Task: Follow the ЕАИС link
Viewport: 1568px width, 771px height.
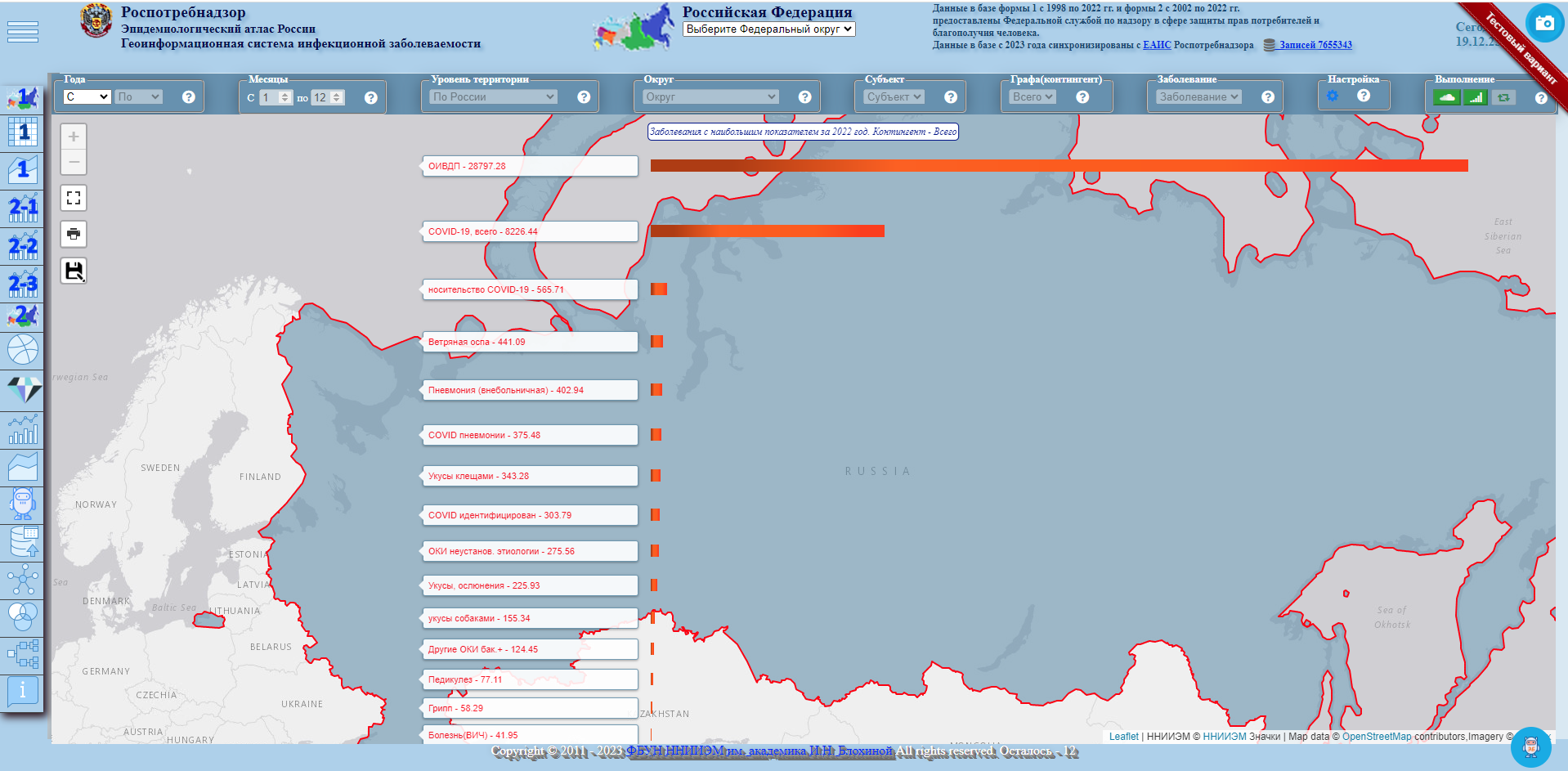Action: (x=1157, y=45)
